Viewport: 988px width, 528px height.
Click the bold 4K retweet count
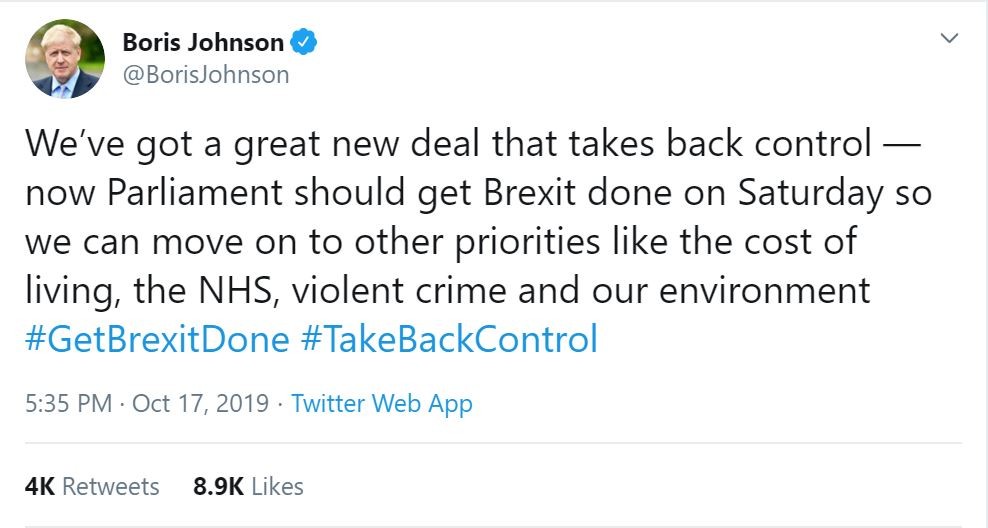point(39,487)
